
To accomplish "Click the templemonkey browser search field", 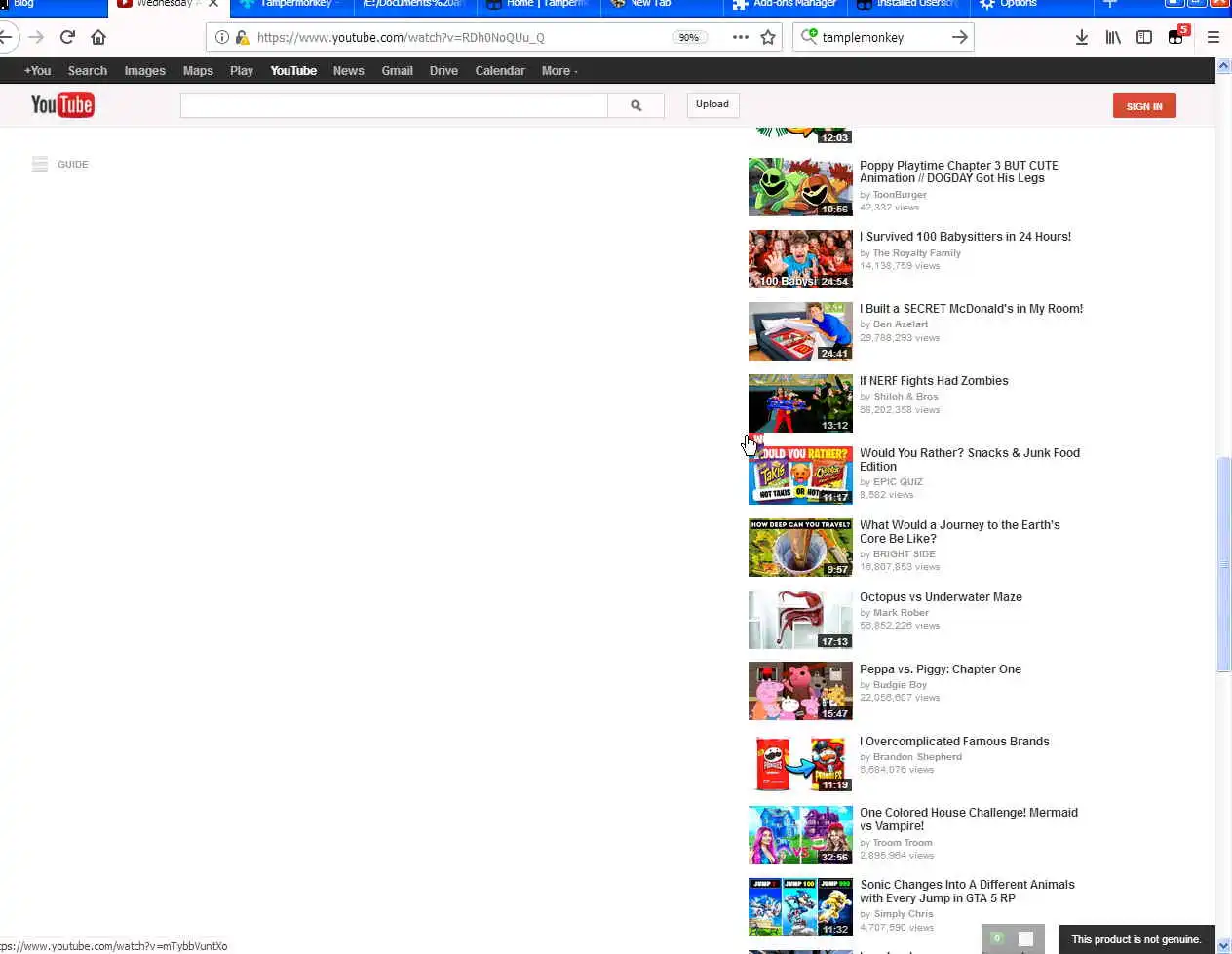I will pos(882,37).
